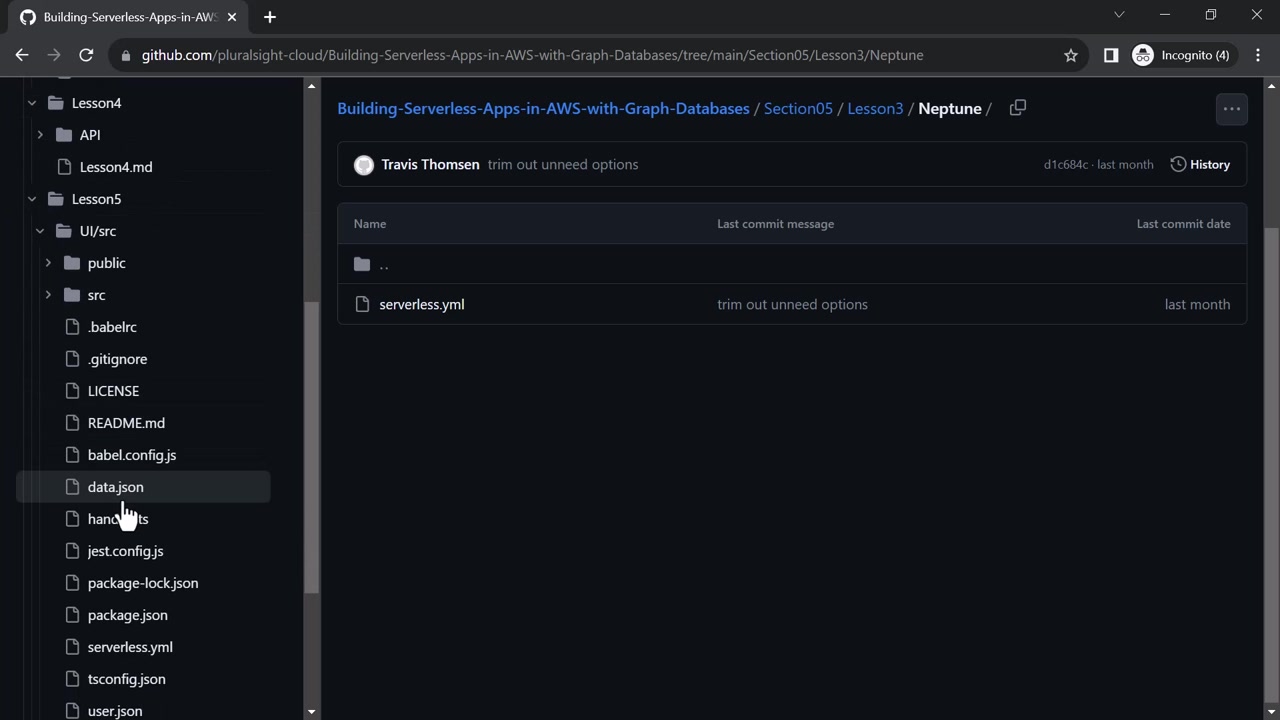Open a new browser tab
This screenshot has height=720, width=1280.
pyautogui.click(x=269, y=17)
